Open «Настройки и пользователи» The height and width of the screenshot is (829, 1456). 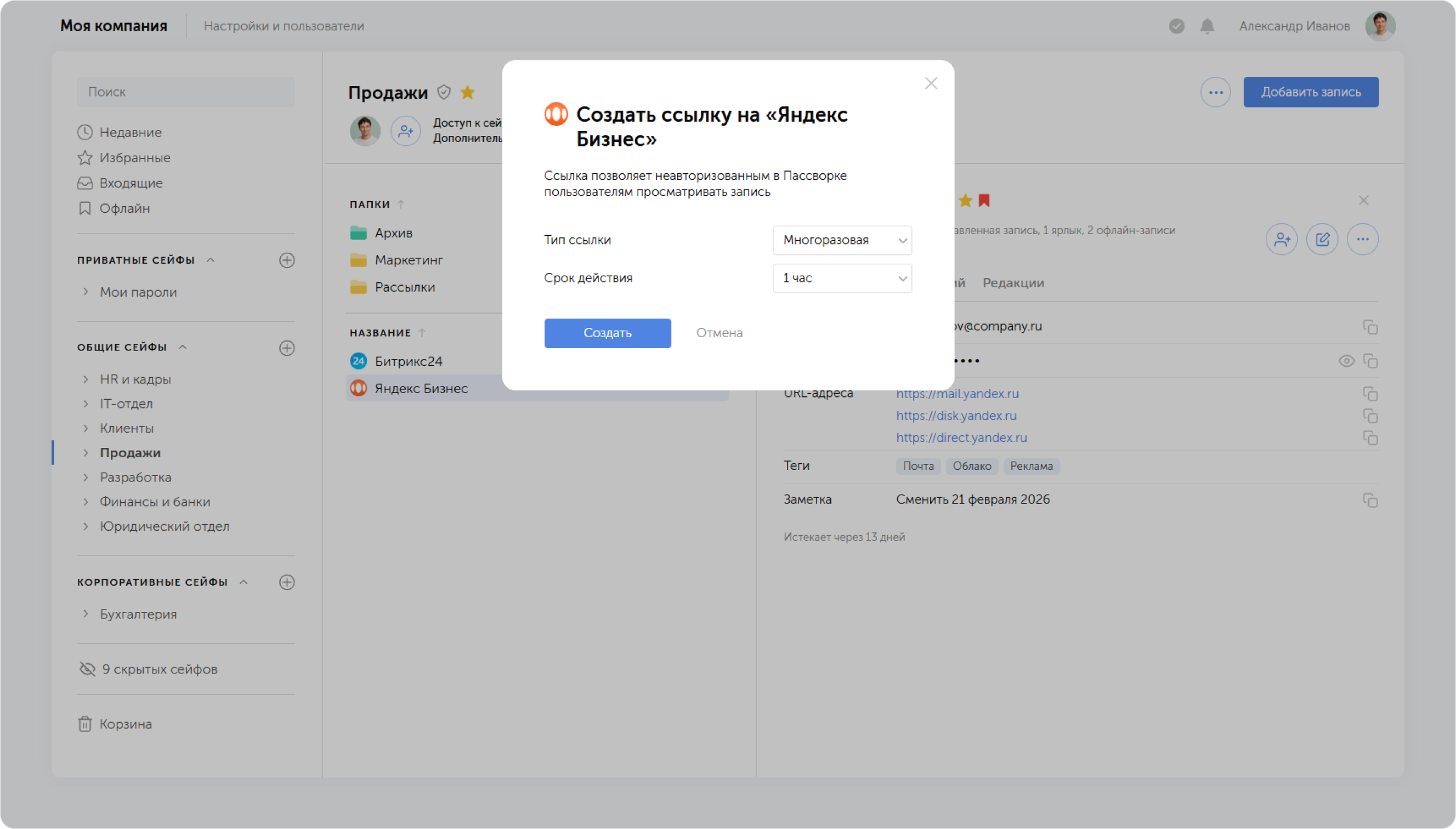coord(284,26)
